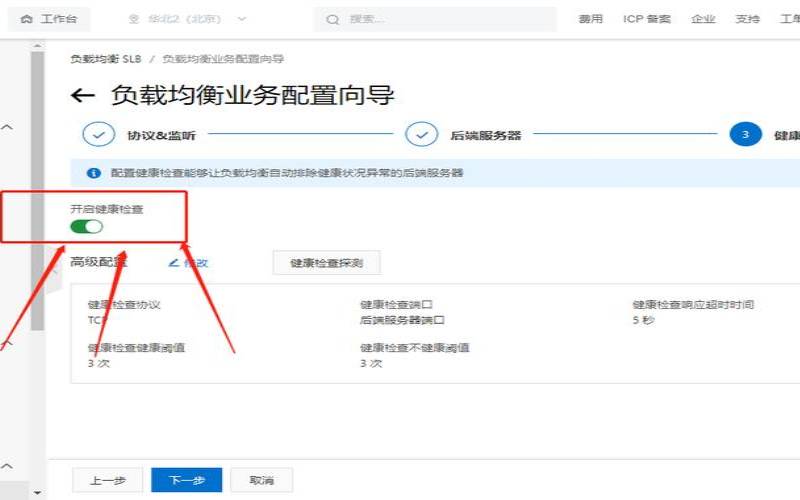Viewport: 800px width, 500px height.
Task: Open the 工作台 home button
Action: coord(49,19)
